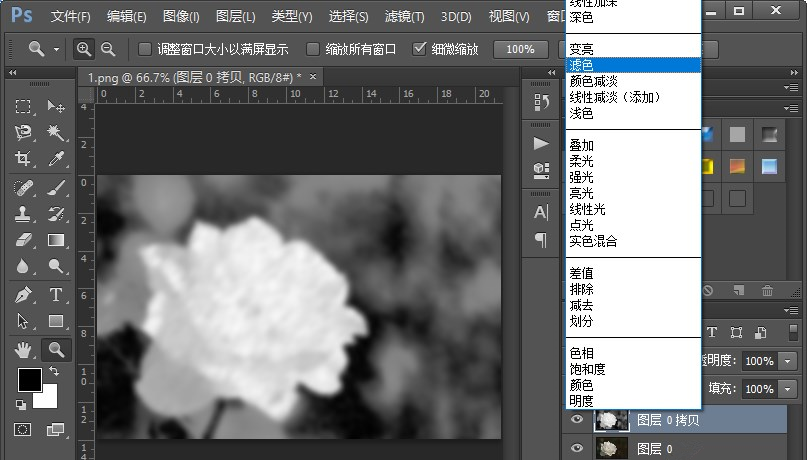Select the Hand tool
The image size is (807, 460).
tap(23, 350)
